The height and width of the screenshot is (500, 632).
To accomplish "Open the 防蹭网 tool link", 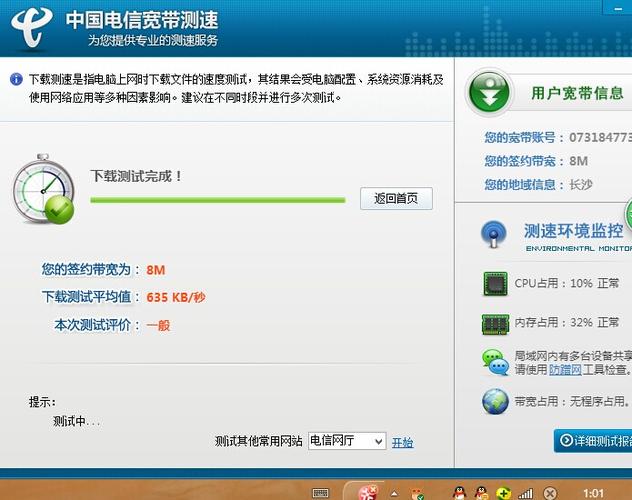I will [565, 369].
